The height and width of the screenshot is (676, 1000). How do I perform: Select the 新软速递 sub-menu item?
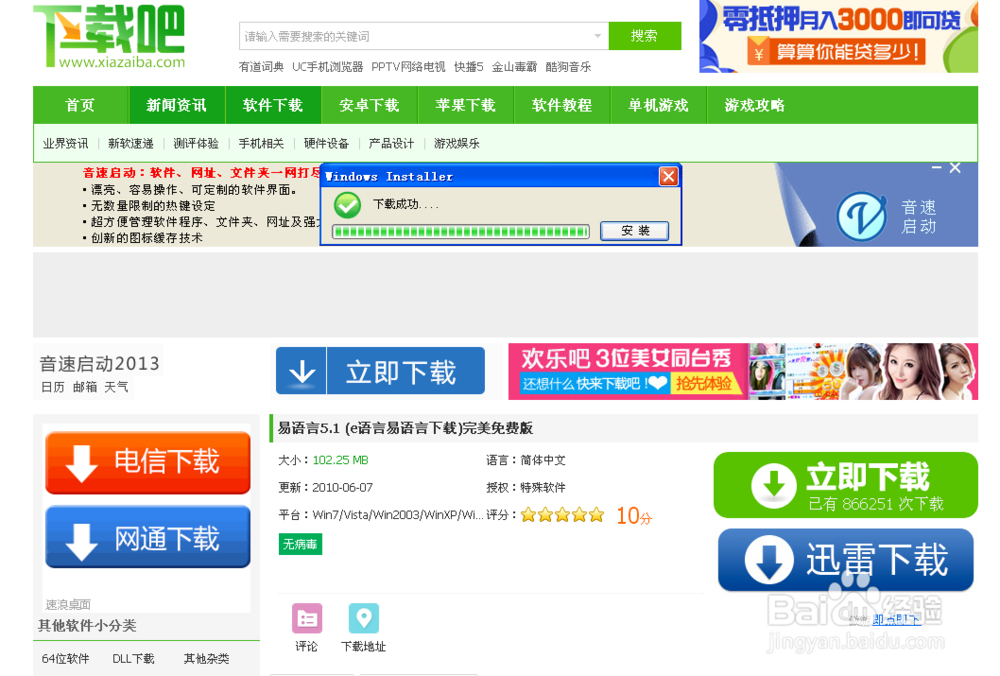pyautogui.click(x=131, y=143)
